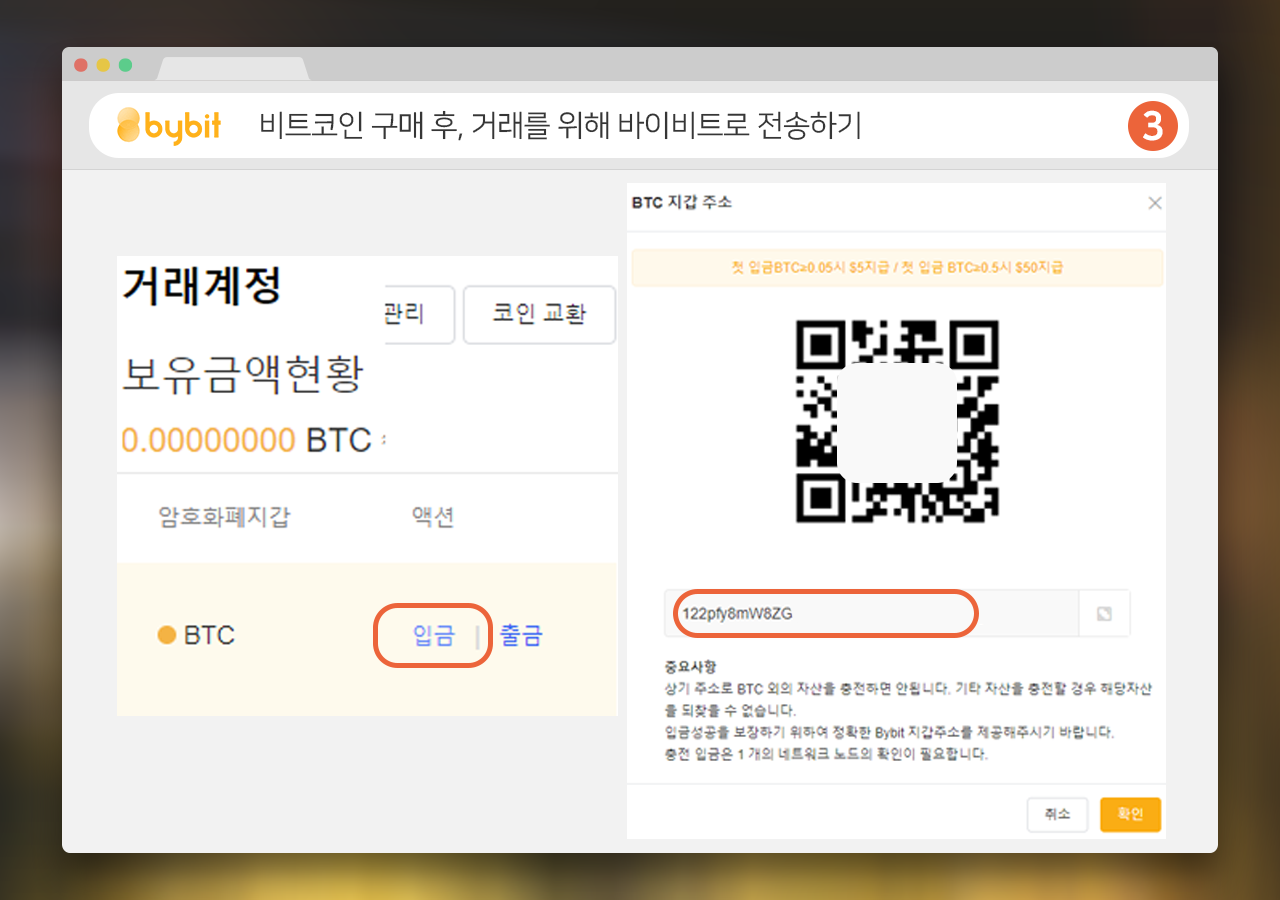Click the bybit logo in header
1280x900 pixels.
(169, 126)
